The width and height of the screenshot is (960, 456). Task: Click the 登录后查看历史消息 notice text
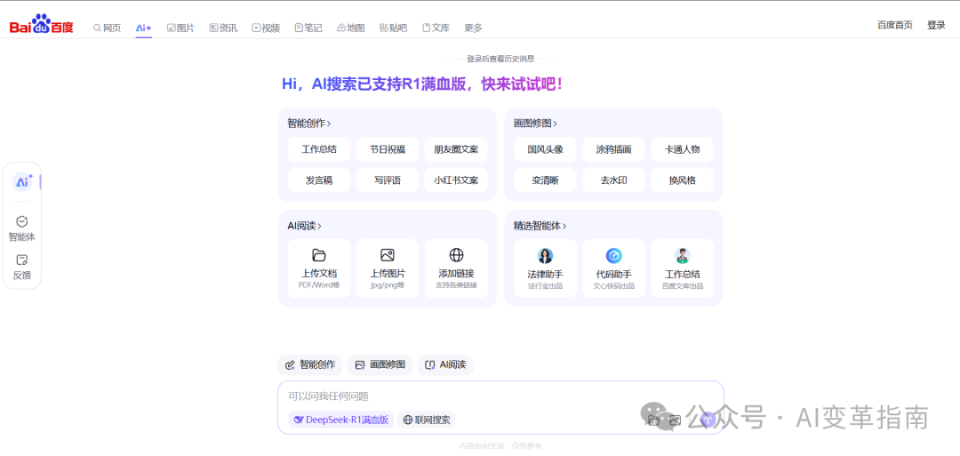(500, 59)
